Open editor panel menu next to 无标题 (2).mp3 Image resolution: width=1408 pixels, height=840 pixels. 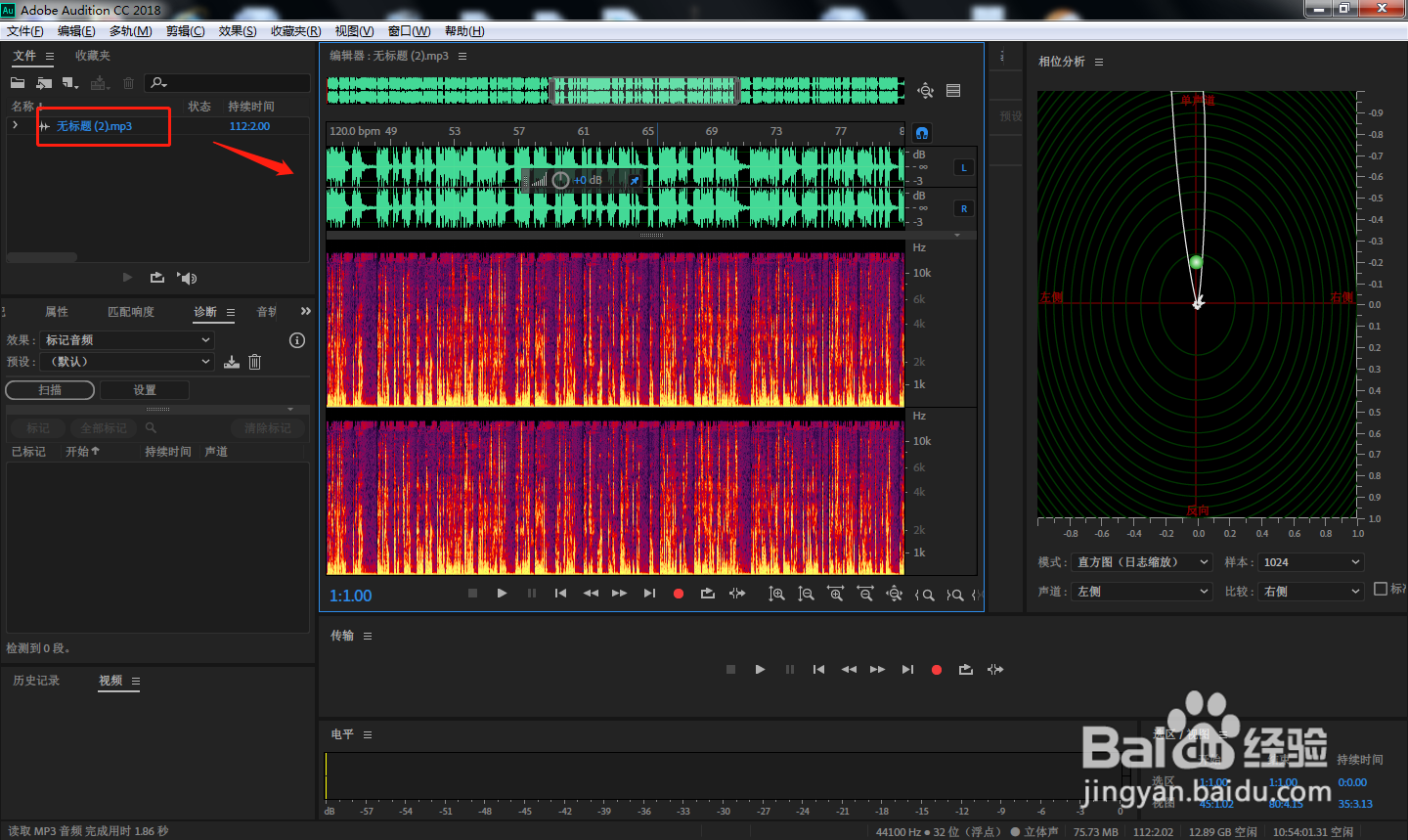[462, 57]
